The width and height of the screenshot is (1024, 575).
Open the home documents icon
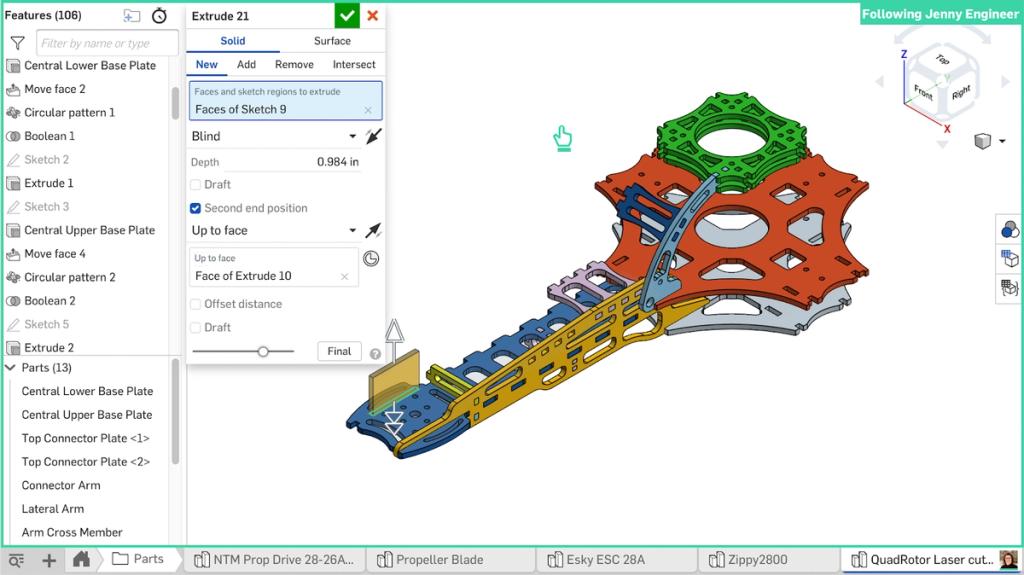82,560
